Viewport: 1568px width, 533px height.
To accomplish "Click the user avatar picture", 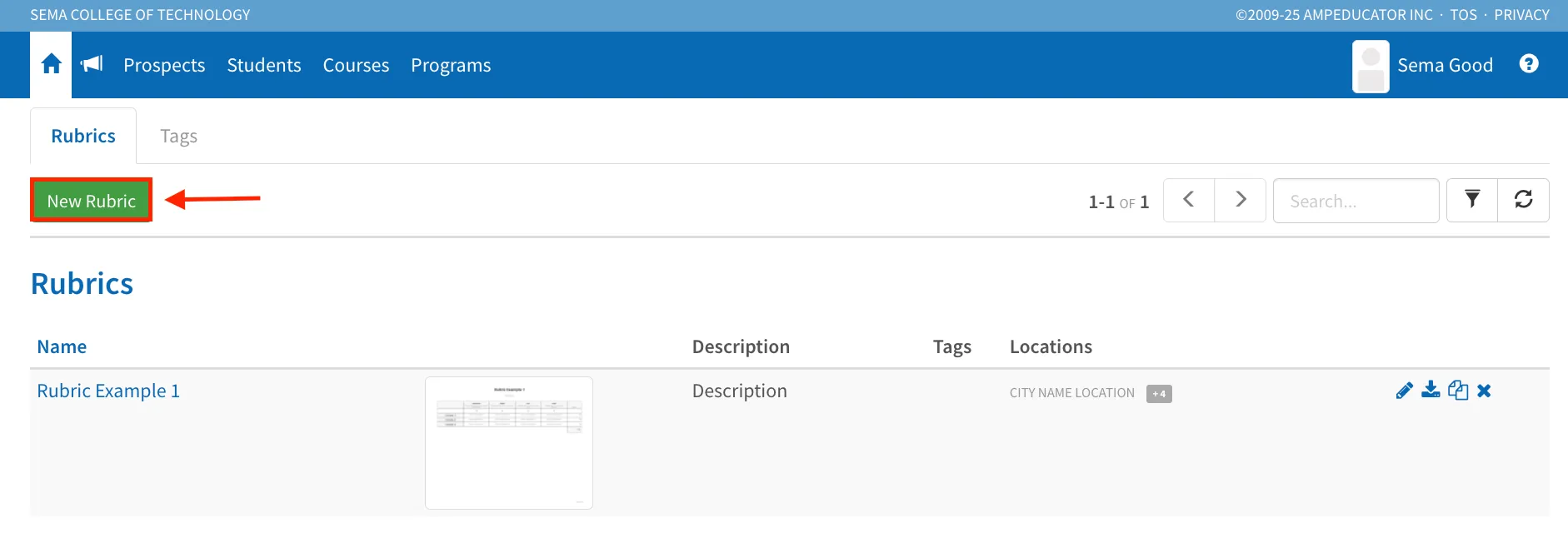I will tap(1371, 67).
